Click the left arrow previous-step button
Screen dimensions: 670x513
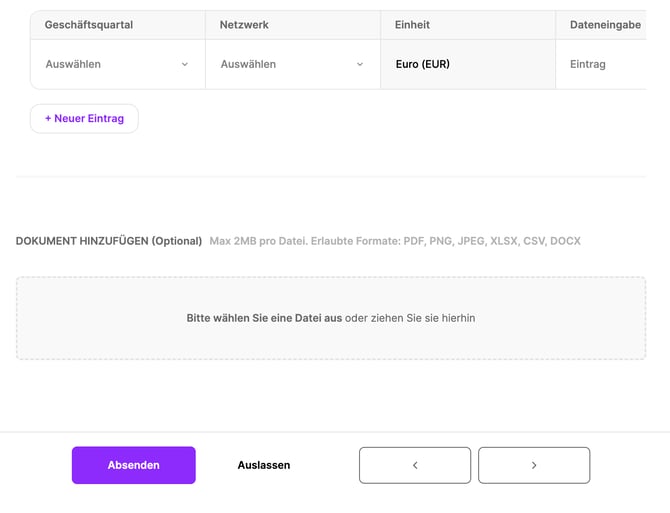tap(415, 465)
